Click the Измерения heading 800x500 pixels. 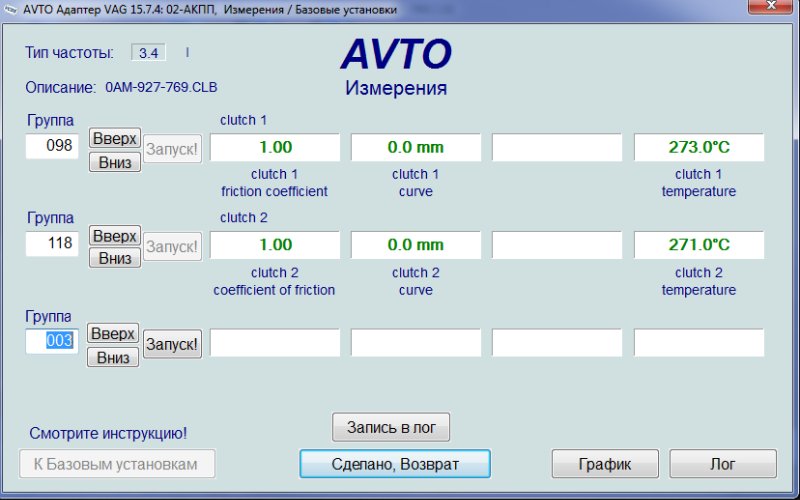(396, 88)
